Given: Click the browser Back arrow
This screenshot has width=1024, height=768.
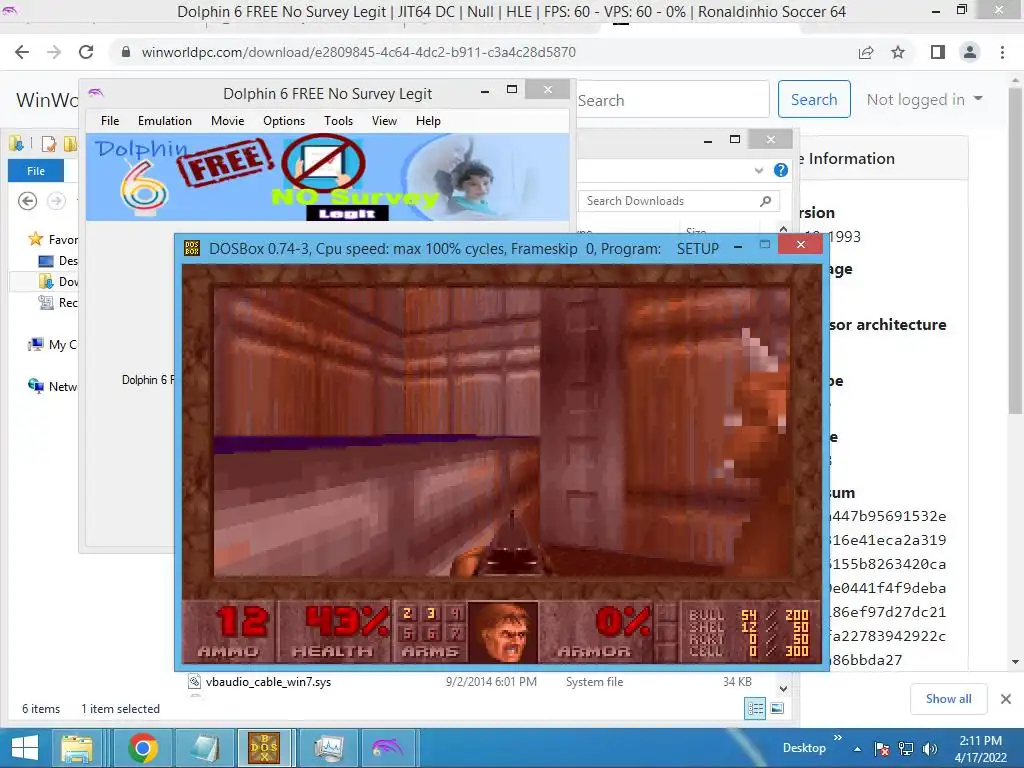Looking at the screenshot, I should (x=22, y=52).
